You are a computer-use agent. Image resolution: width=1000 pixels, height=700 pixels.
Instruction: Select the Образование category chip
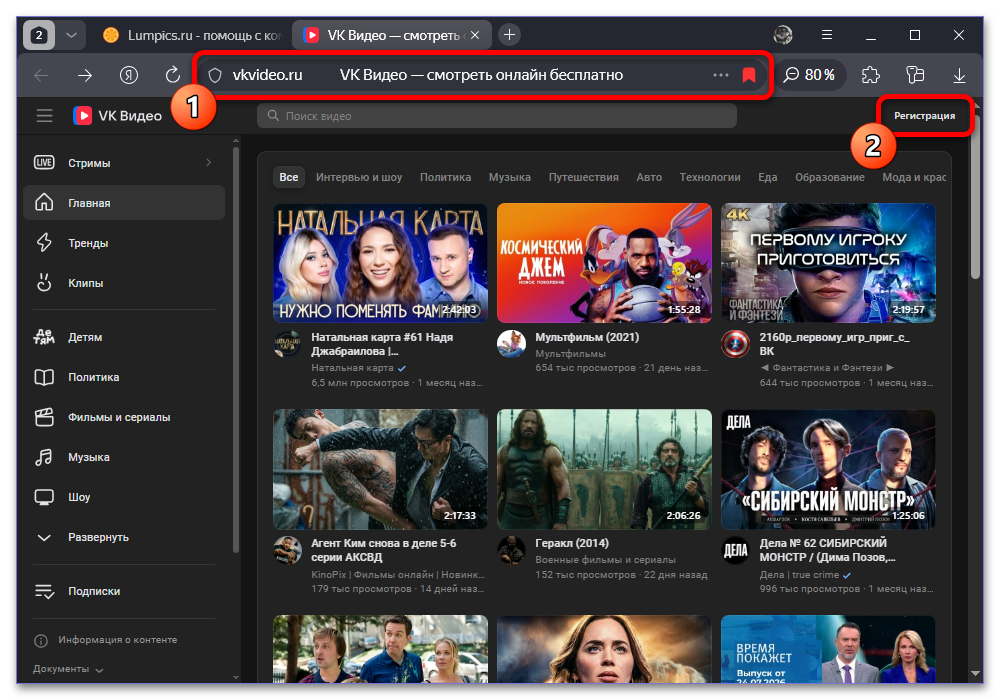pos(830,177)
